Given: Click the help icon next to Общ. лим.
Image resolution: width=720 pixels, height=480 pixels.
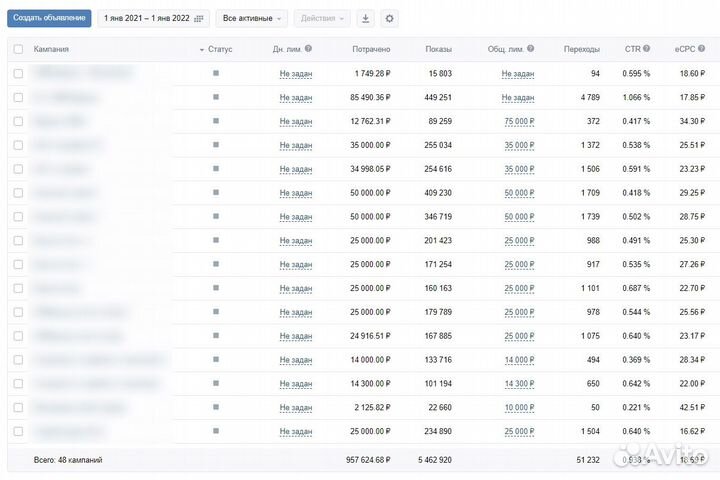Looking at the screenshot, I should [530, 49].
